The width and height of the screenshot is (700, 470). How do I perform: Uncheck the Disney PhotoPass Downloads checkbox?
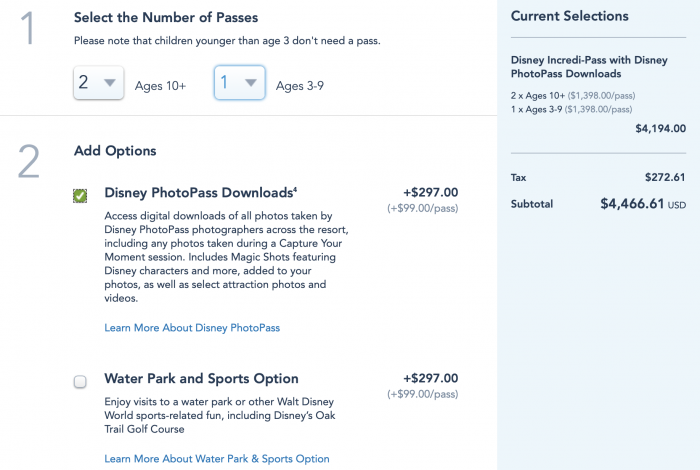(x=80, y=195)
